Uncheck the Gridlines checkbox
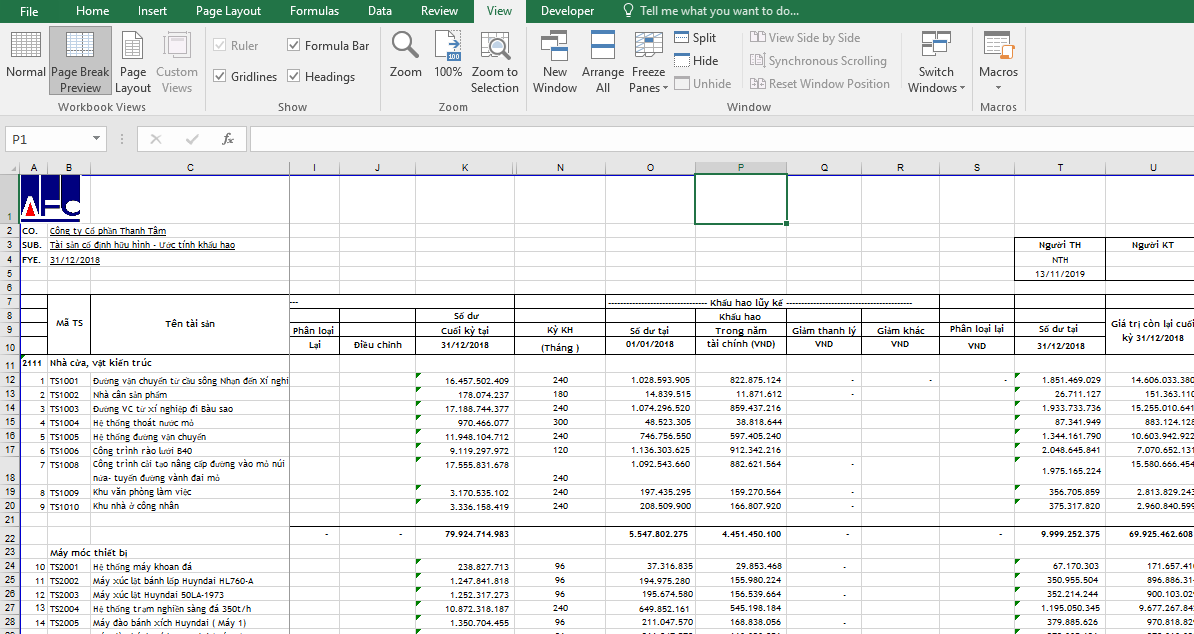 point(220,76)
